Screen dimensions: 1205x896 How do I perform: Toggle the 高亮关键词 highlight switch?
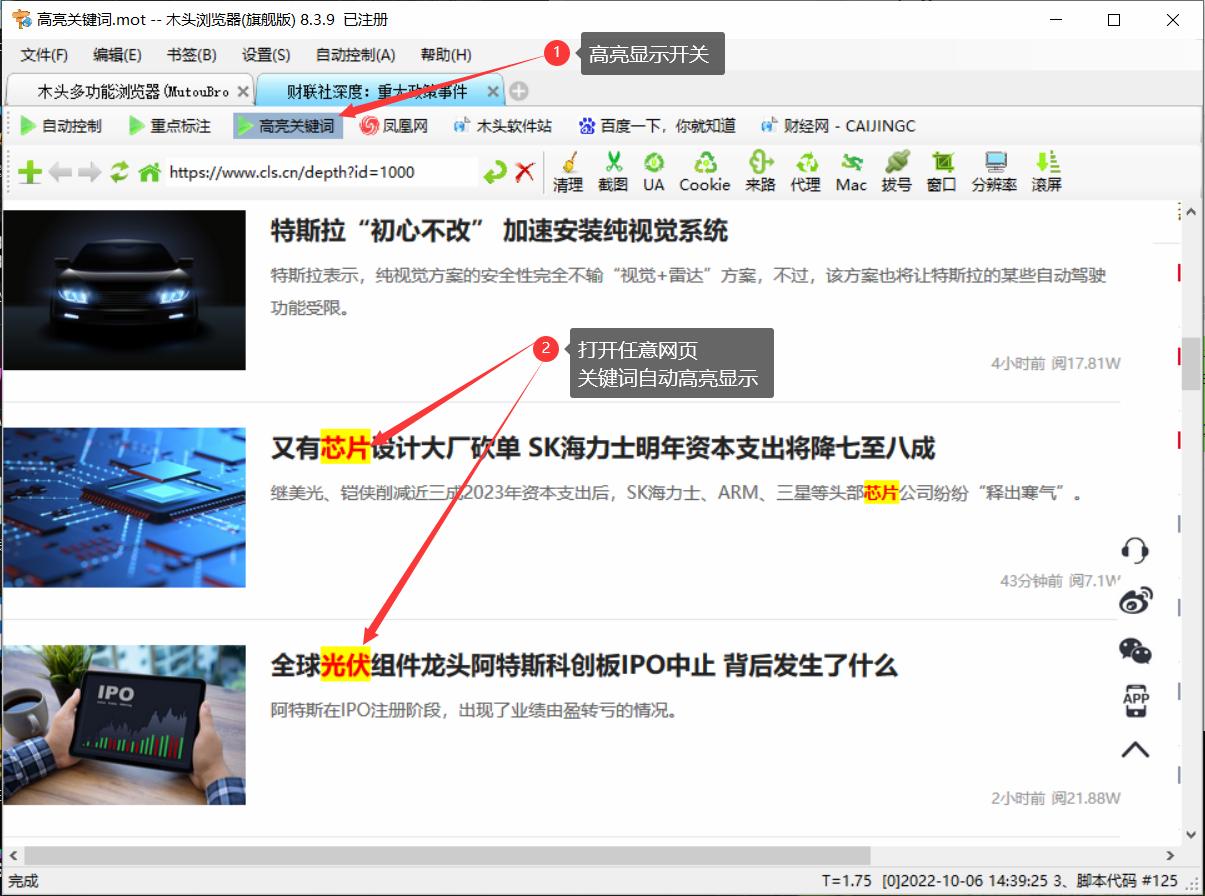click(x=286, y=126)
